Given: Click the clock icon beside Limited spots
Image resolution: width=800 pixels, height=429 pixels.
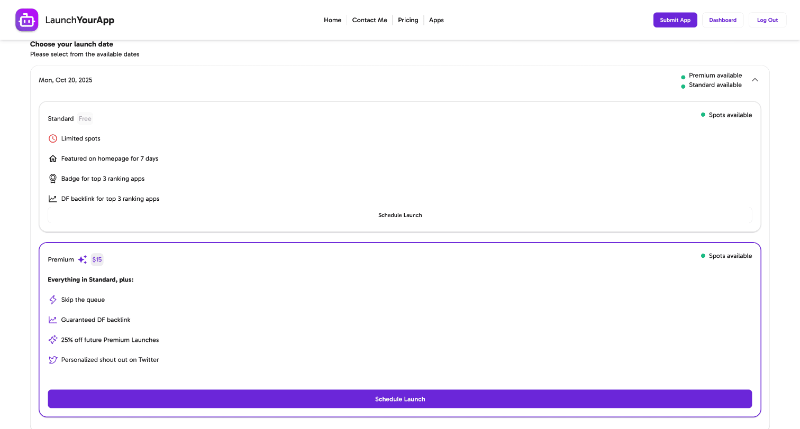Looking at the screenshot, I should [53, 138].
